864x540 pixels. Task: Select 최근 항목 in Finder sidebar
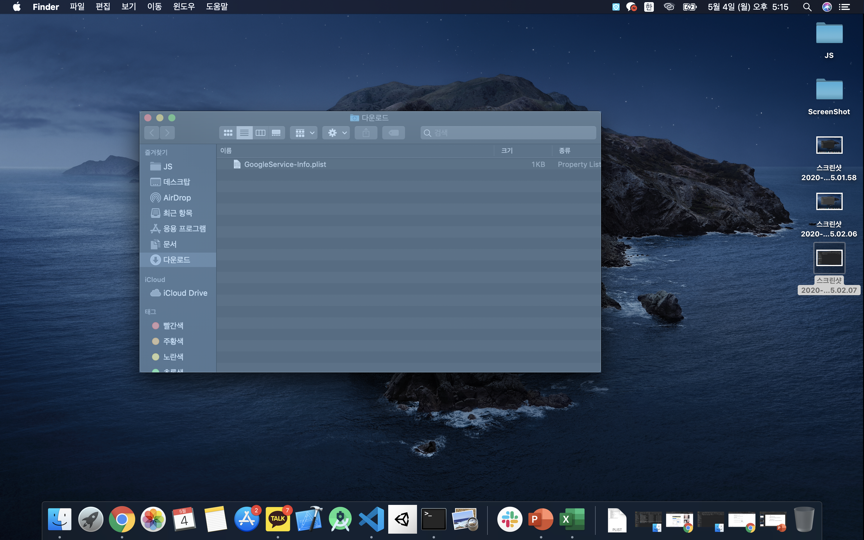point(178,213)
